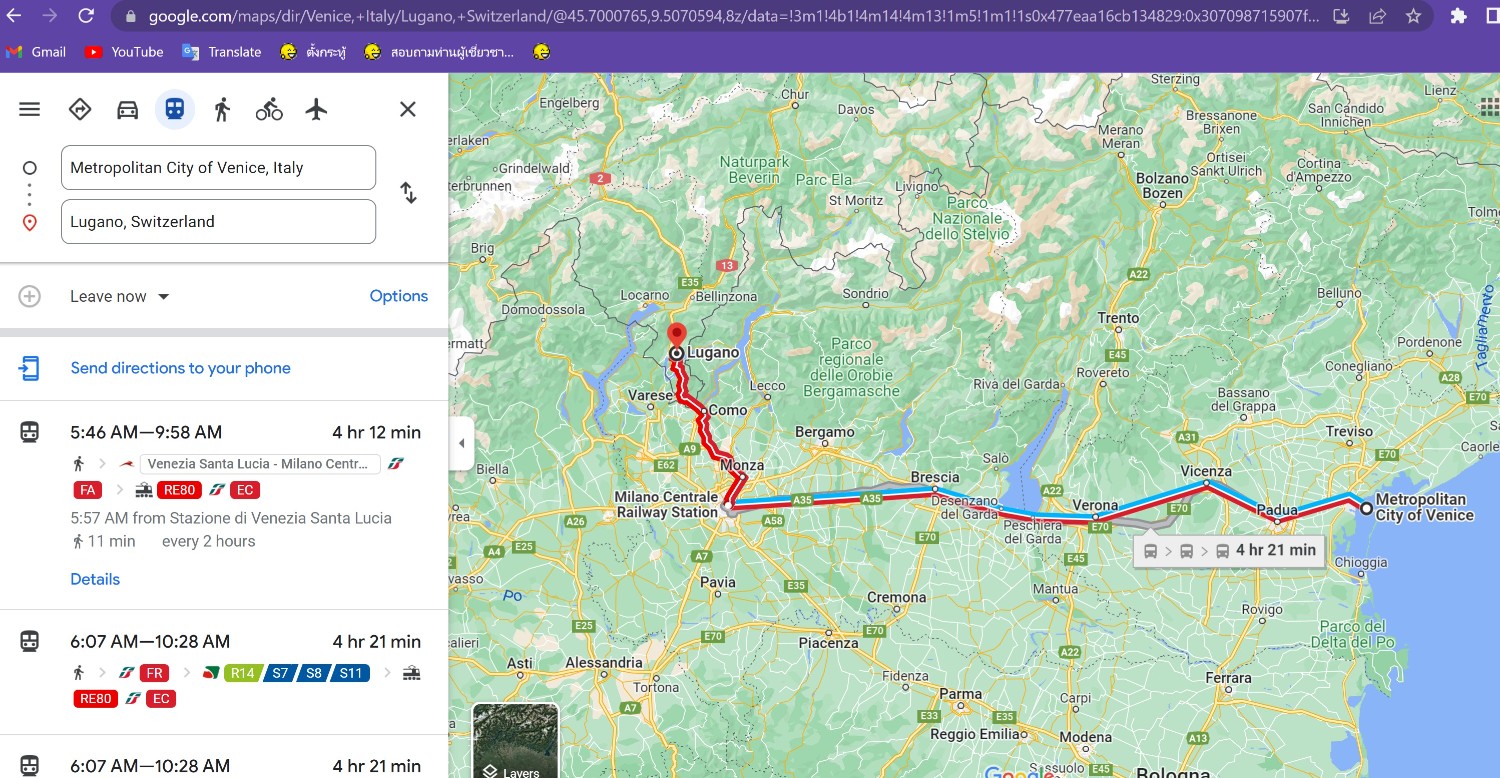Click the Lugano, Switzerland destination field

click(x=218, y=222)
